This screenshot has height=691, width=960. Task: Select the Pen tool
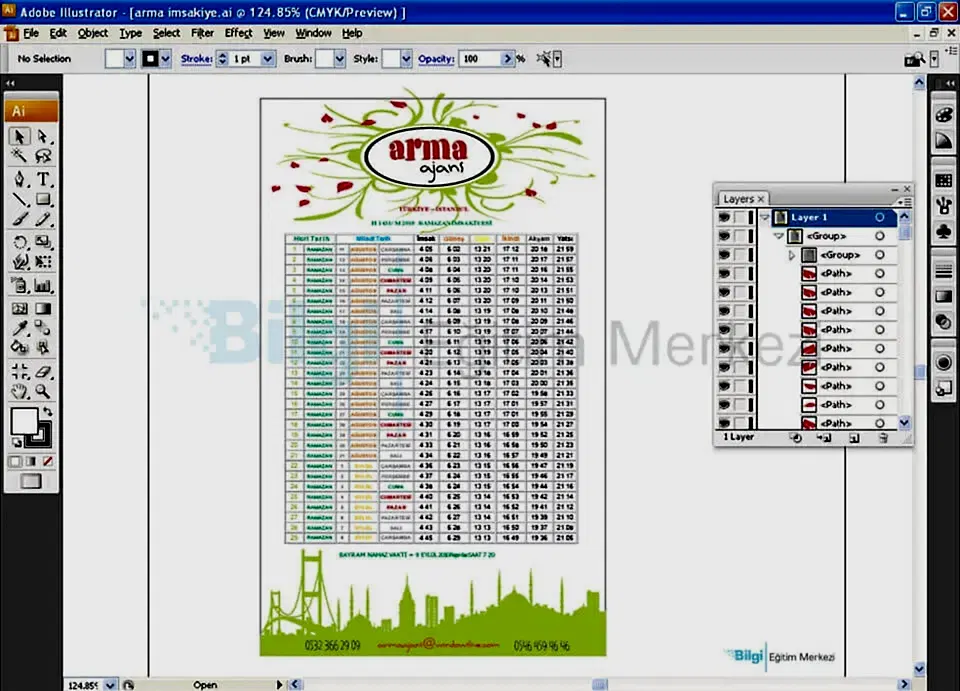pyautogui.click(x=20, y=179)
